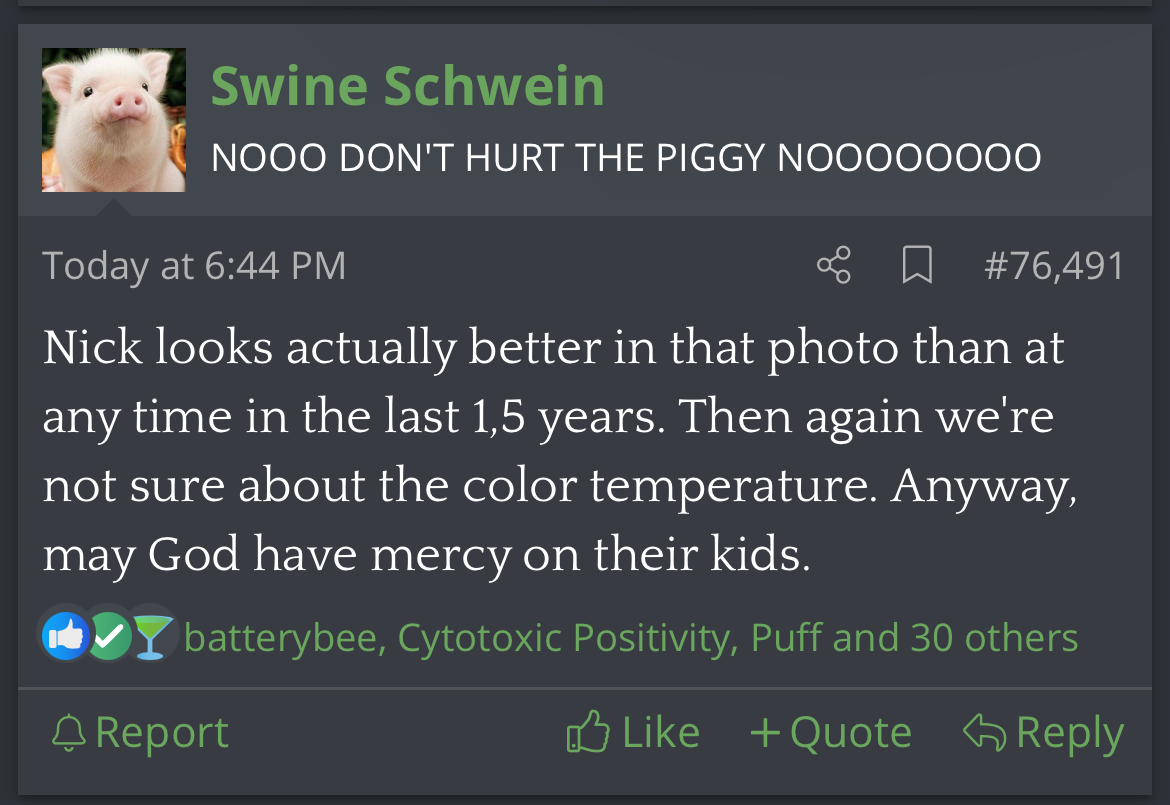Click the bell icon to Report post

point(69,733)
